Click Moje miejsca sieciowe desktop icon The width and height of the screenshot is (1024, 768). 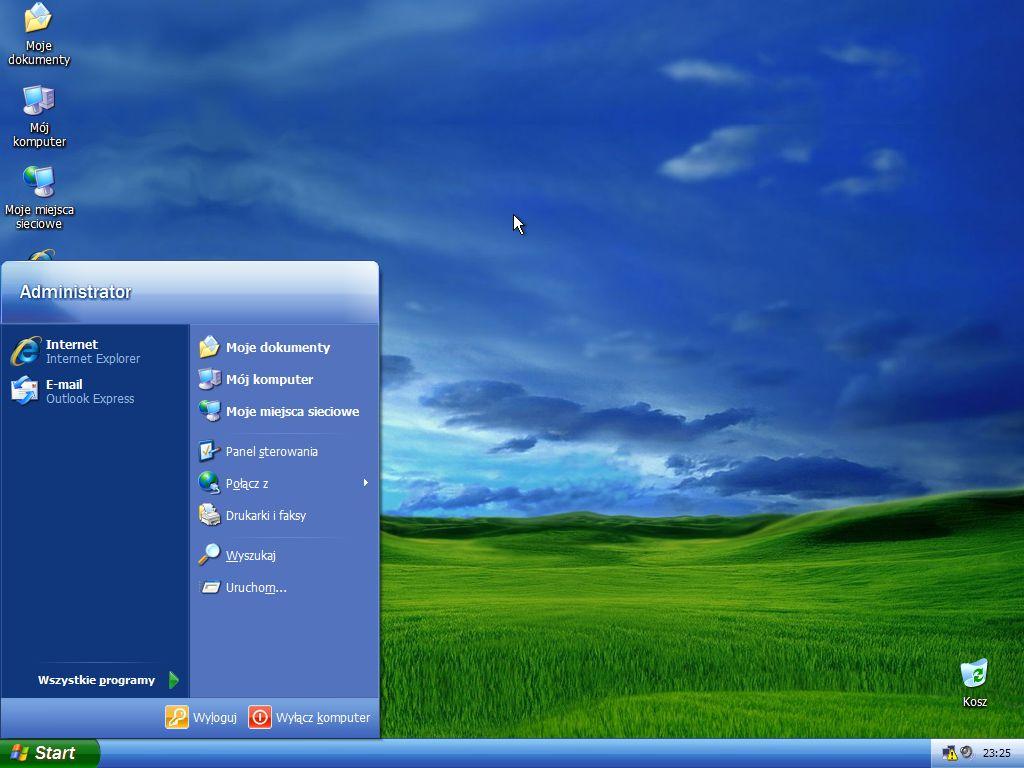coord(39,198)
